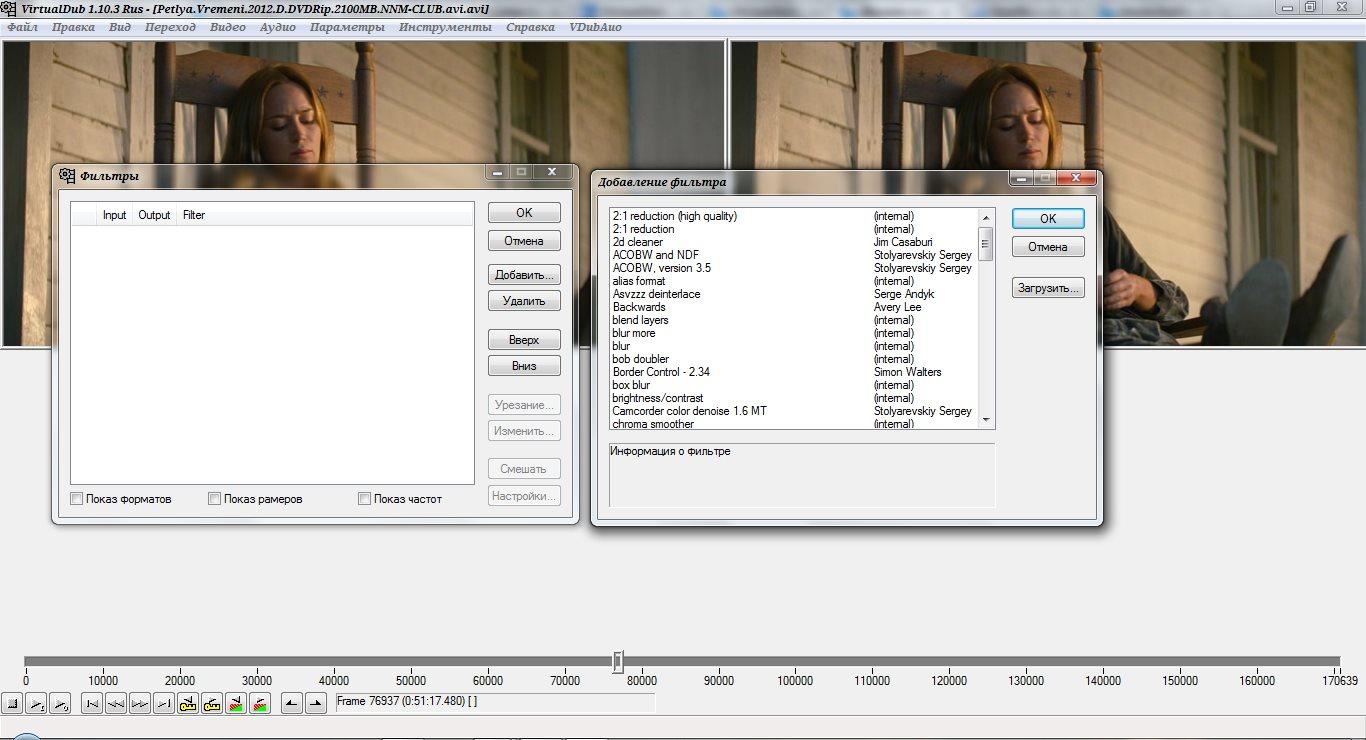
Task: Open the Переход menu
Action: [x=171, y=27]
